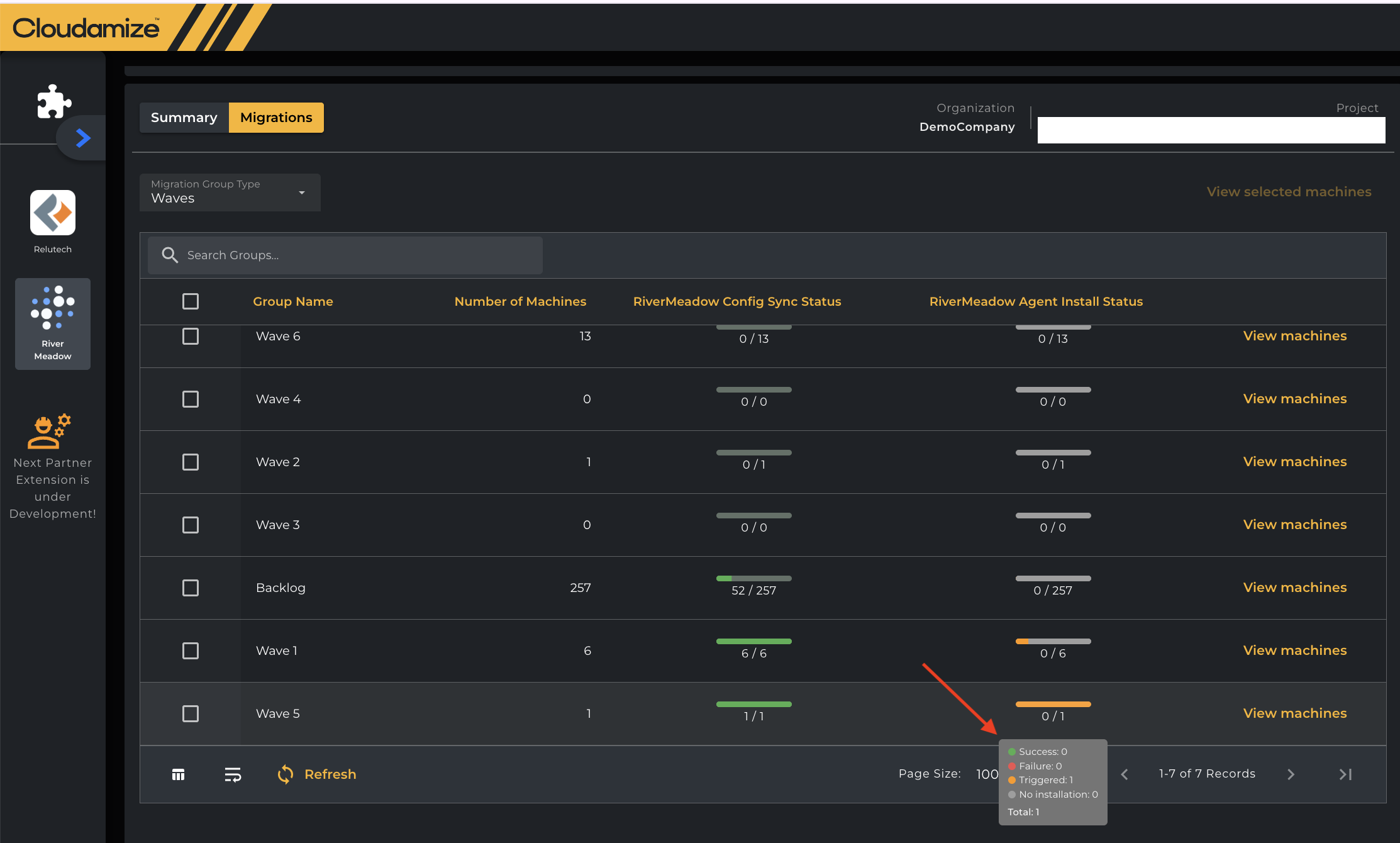The image size is (1400, 843).
Task: Jump to last page of records
Action: click(x=1345, y=774)
